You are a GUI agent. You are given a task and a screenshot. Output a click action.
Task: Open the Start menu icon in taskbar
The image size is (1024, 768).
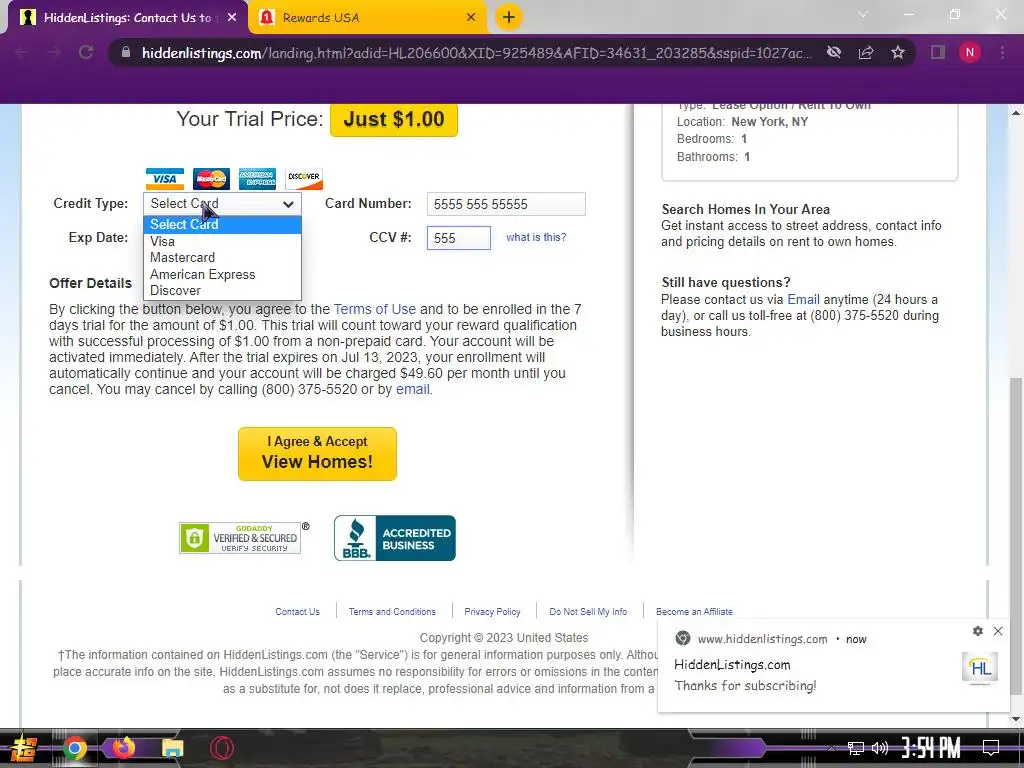point(24,748)
